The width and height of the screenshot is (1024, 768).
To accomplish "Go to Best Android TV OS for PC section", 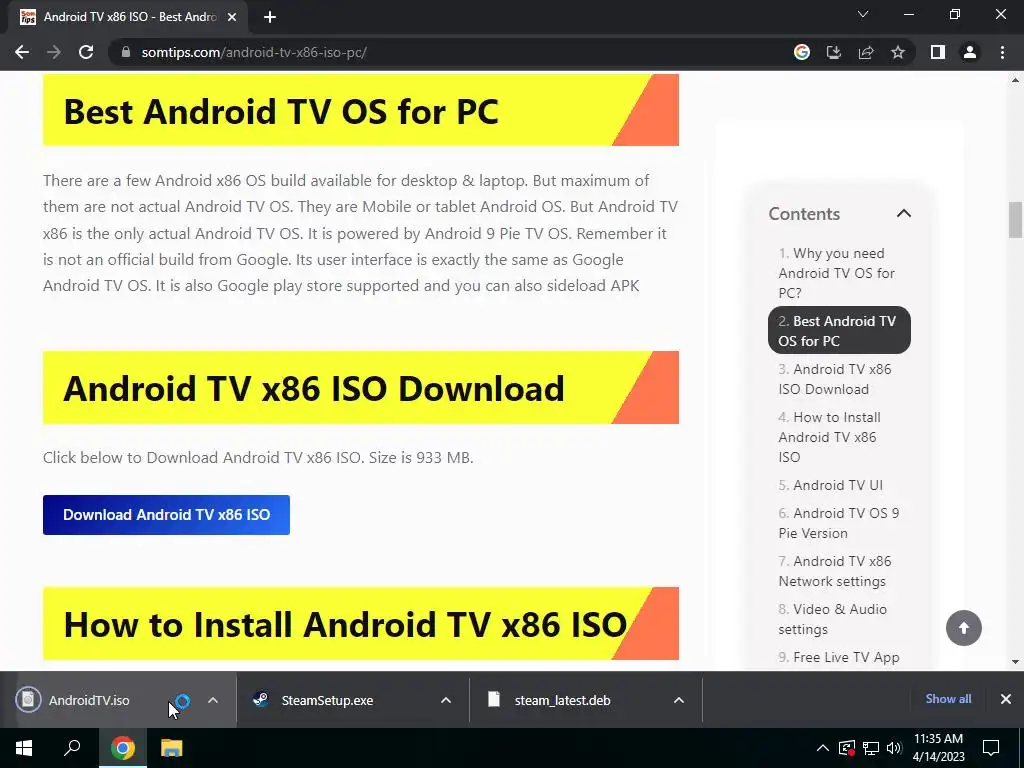I will coord(839,330).
